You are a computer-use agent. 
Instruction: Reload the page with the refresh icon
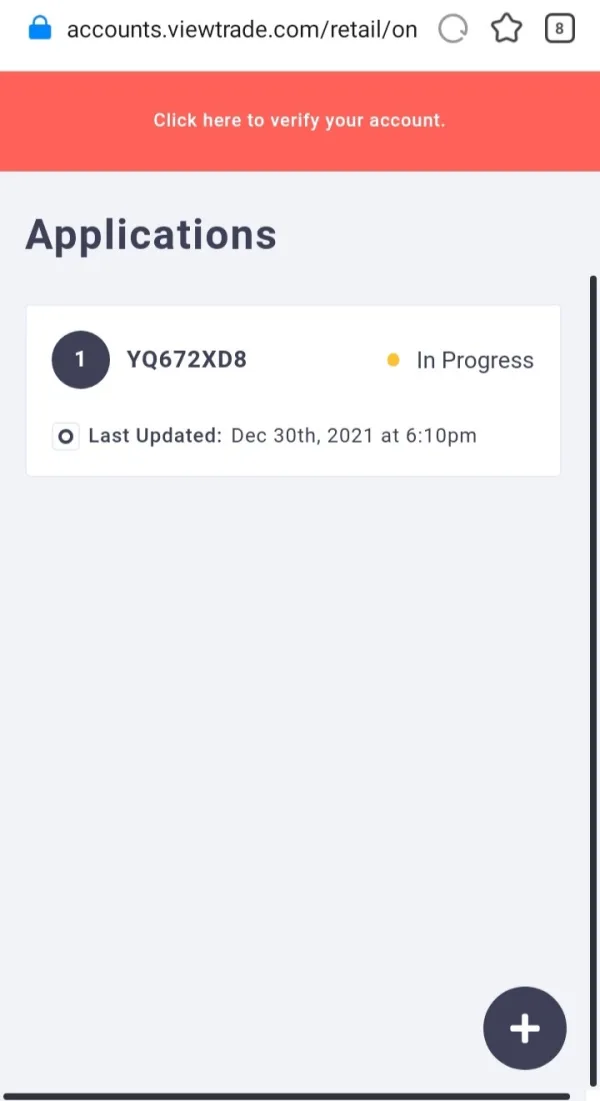click(x=453, y=30)
